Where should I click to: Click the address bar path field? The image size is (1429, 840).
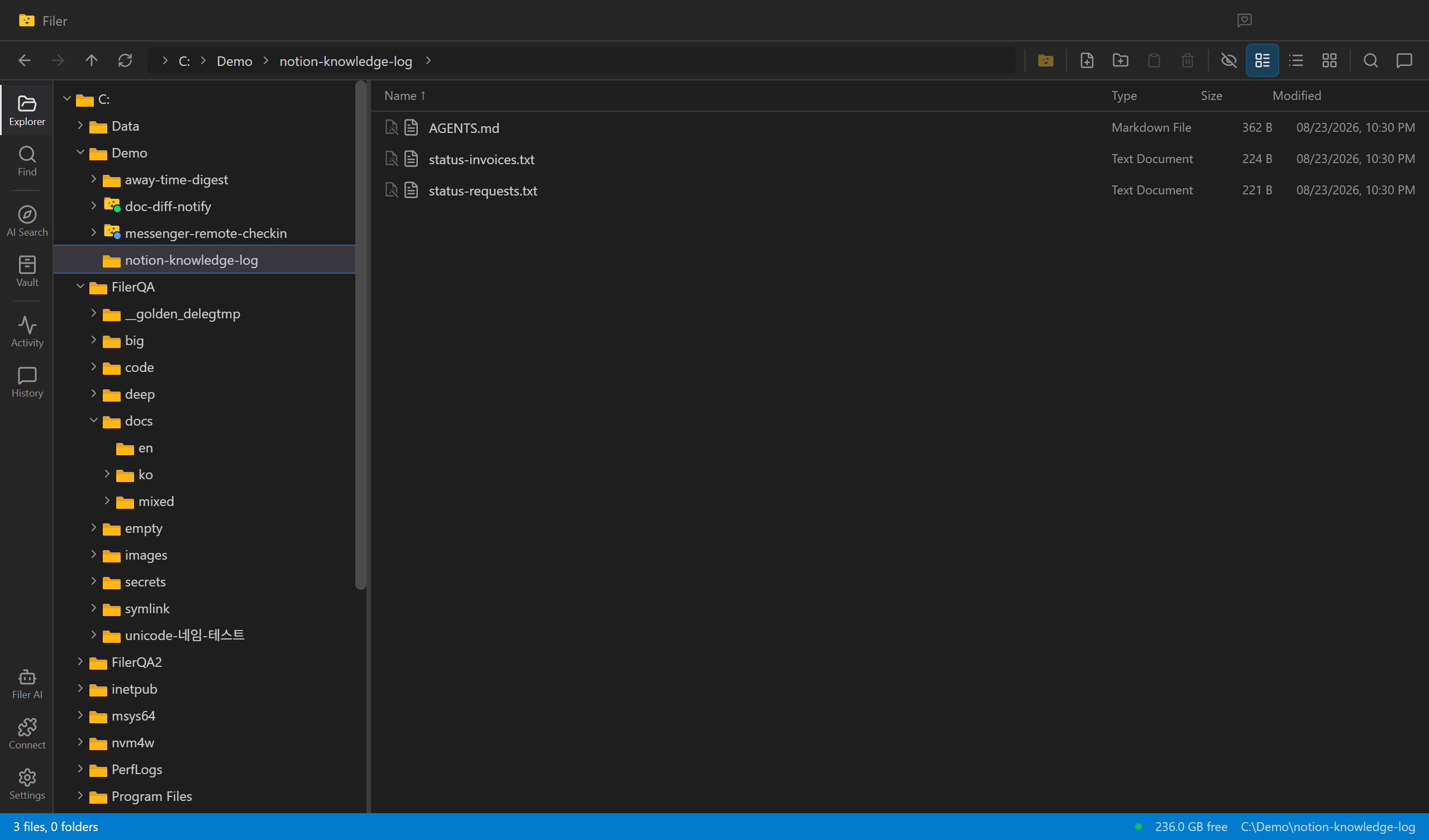(582, 61)
